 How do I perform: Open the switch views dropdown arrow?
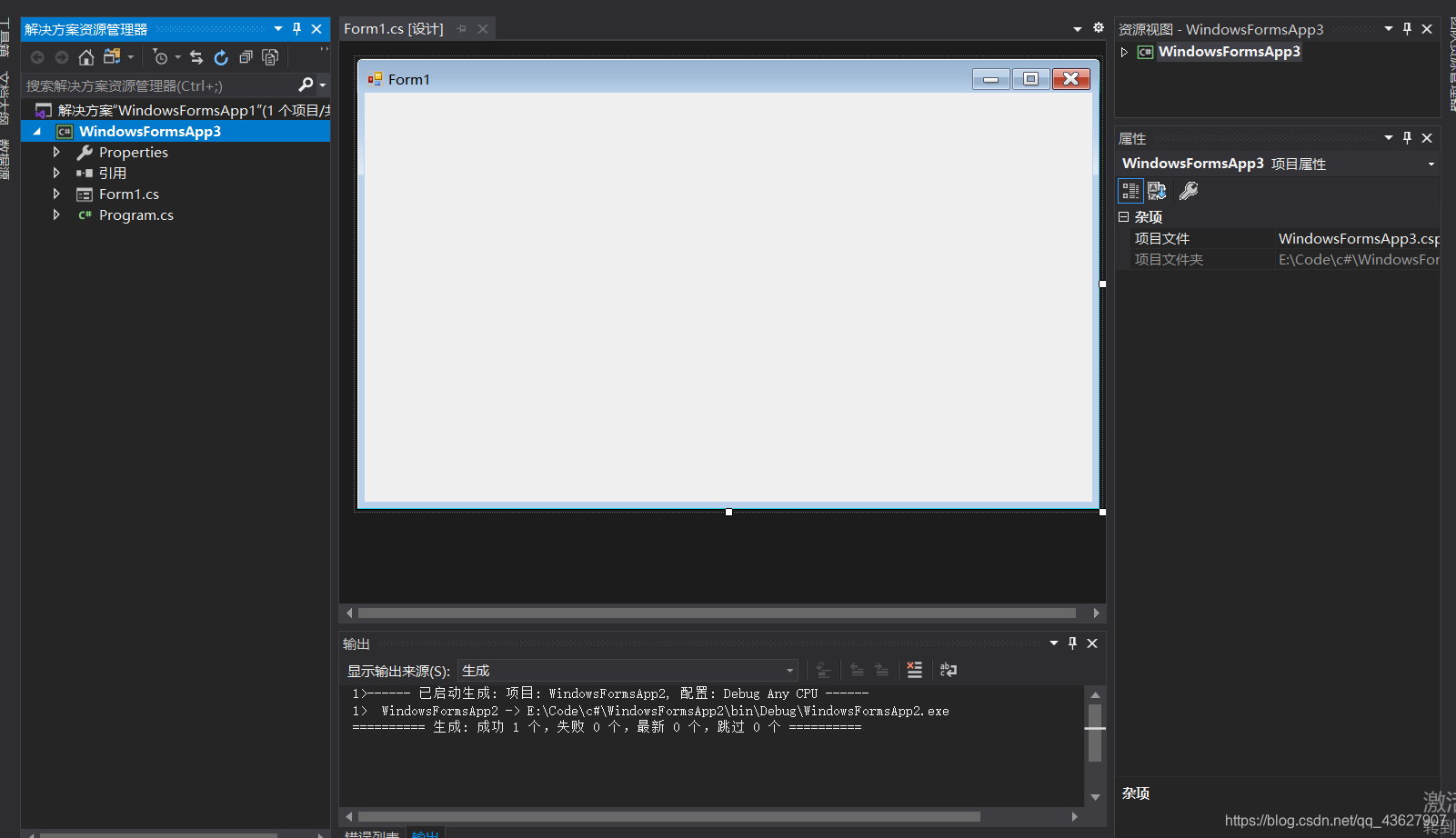(131, 57)
